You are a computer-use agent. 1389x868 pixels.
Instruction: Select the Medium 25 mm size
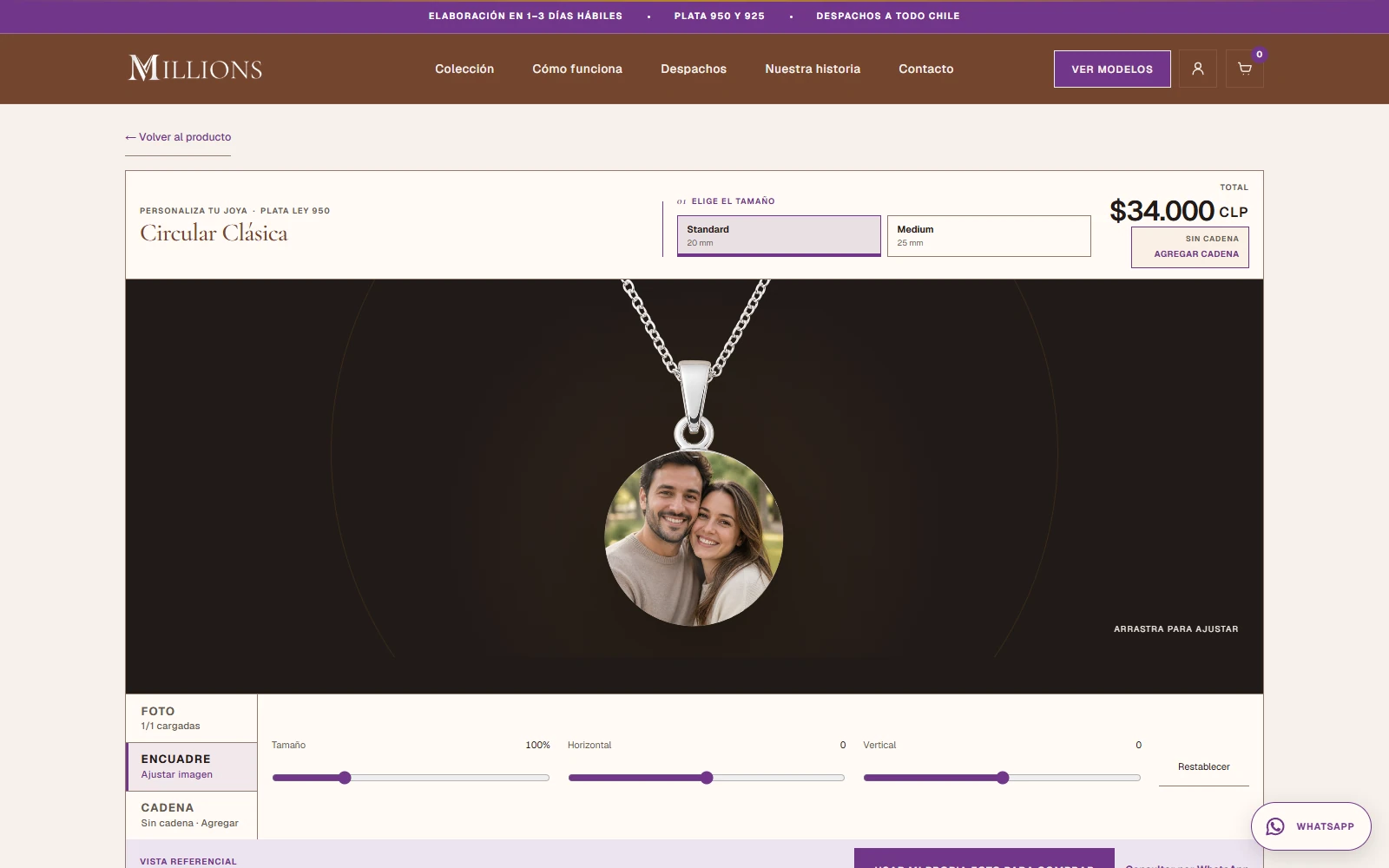[x=989, y=236]
